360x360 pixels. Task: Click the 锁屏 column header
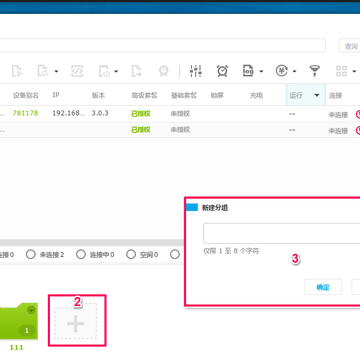217,95
